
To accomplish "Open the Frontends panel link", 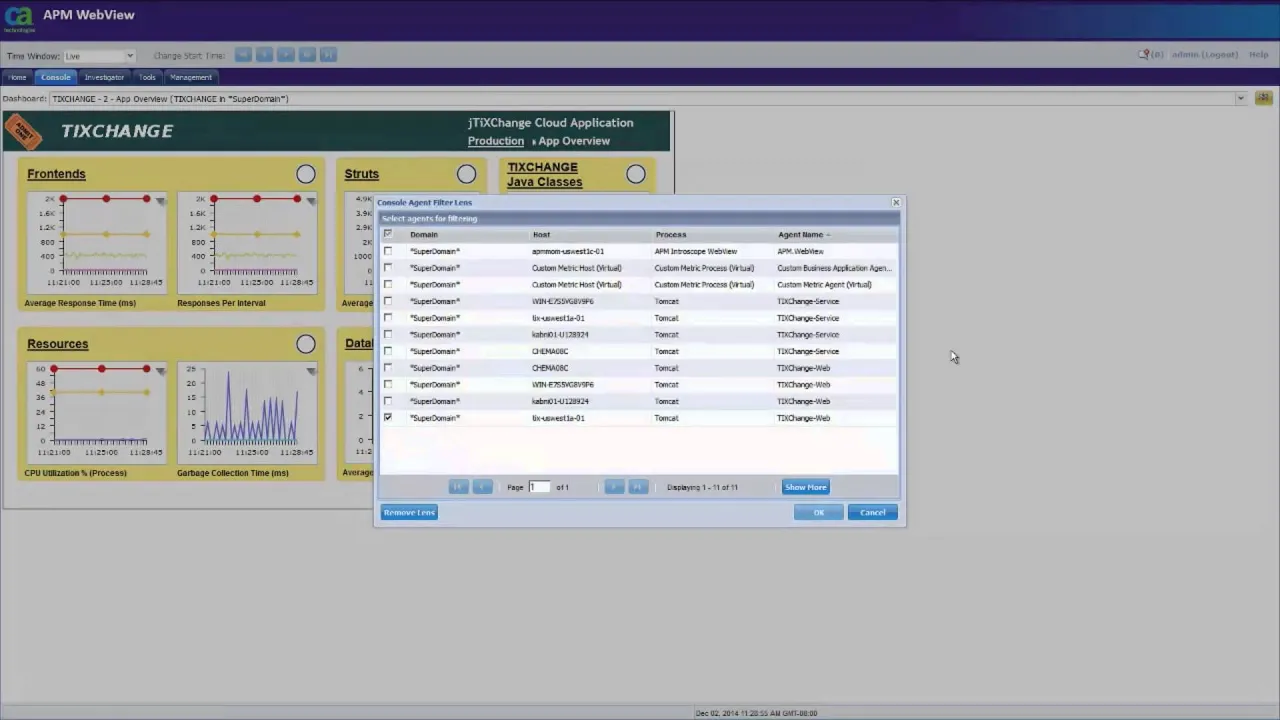I will coord(56,174).
